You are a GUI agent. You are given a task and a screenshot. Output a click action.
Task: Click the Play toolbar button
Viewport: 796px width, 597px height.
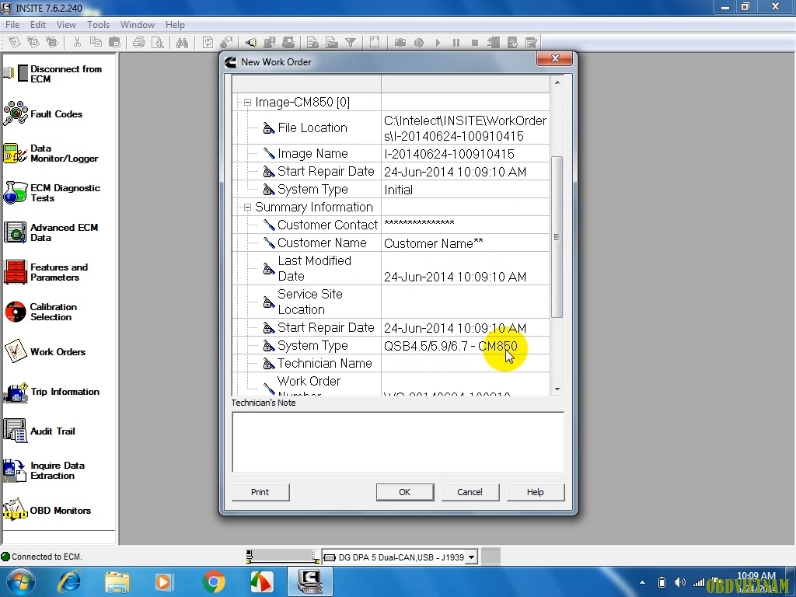coord(438,43)
